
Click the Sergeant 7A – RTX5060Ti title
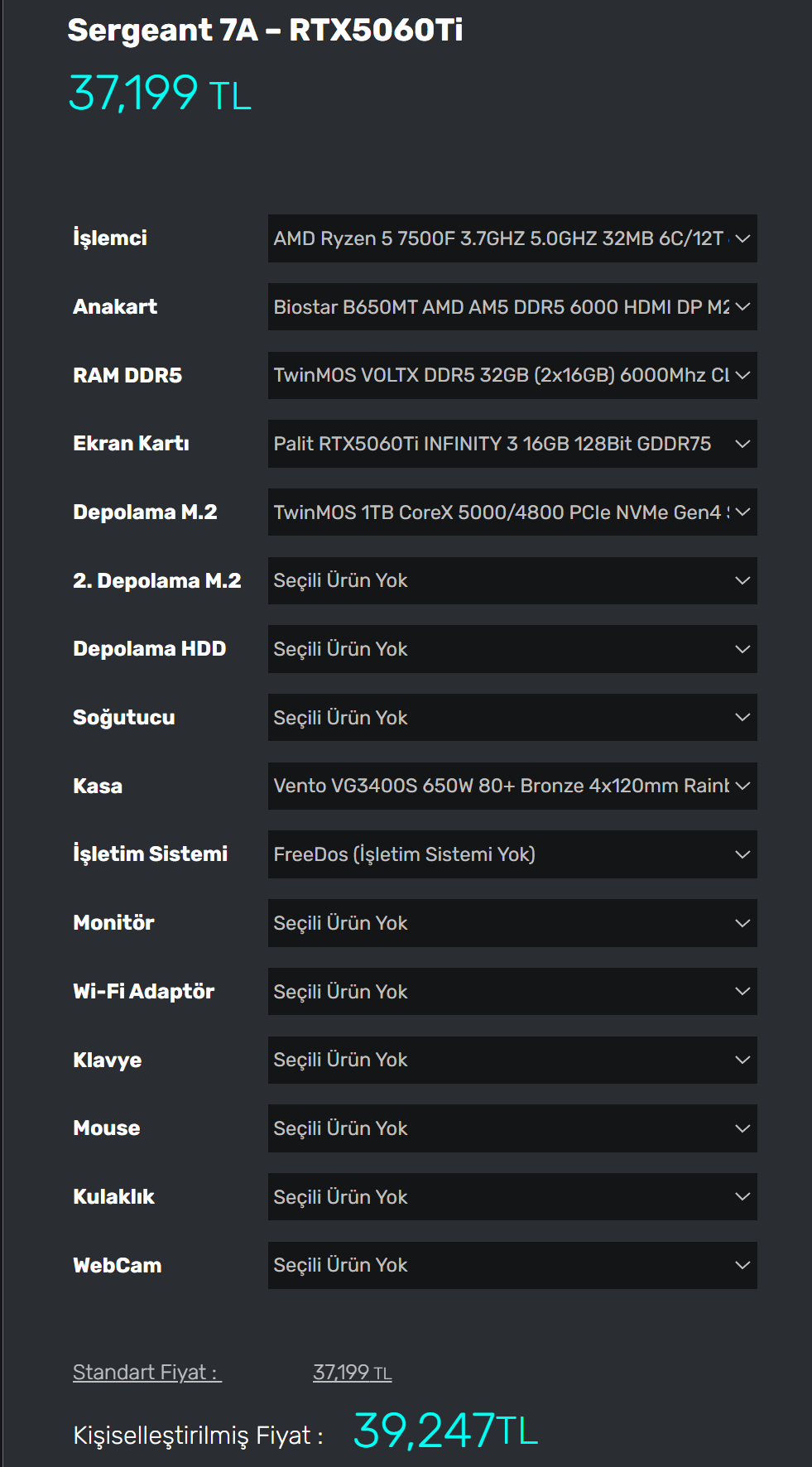coord(265,31)
